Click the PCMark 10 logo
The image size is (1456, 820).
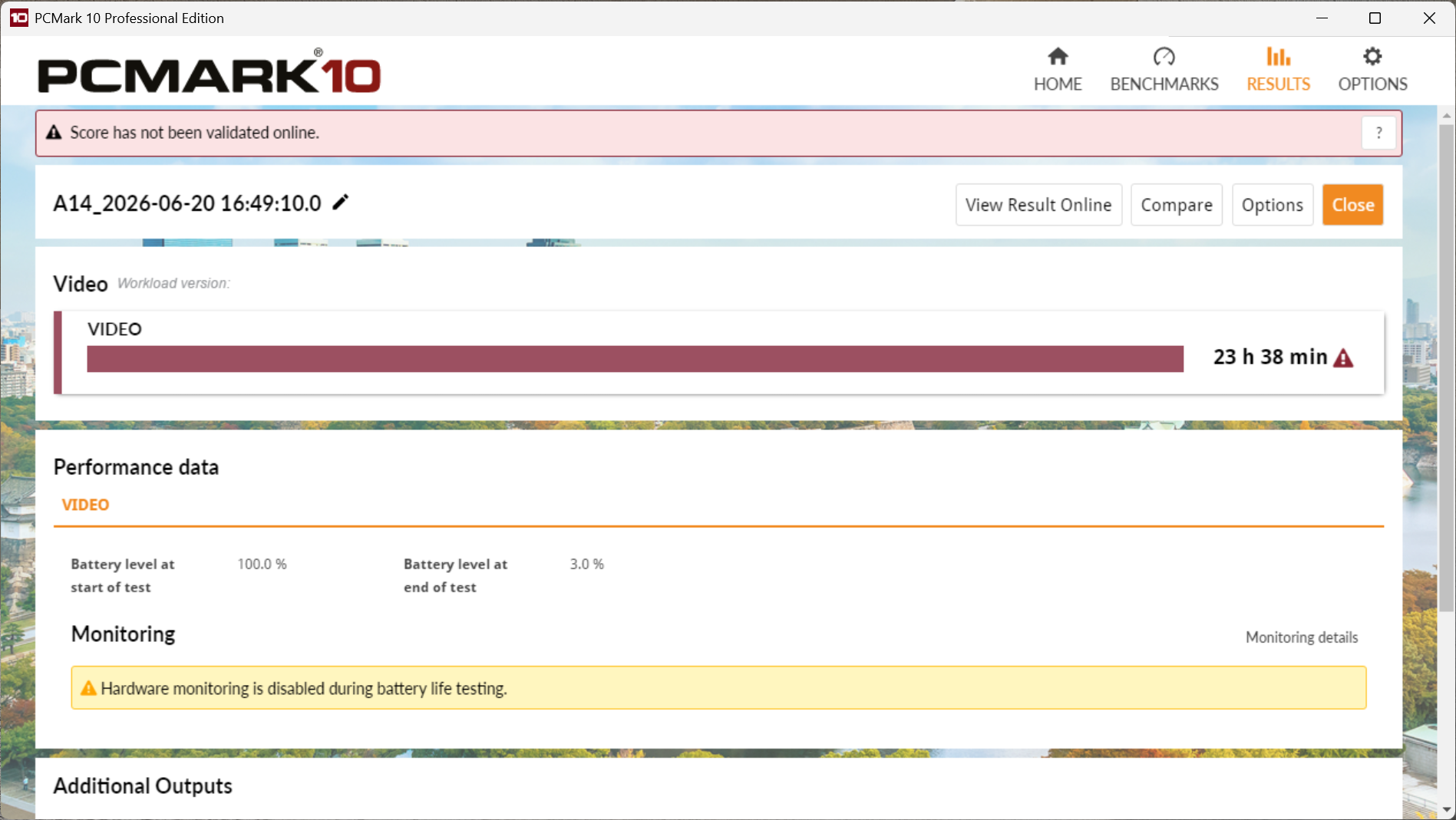[209, 71]
